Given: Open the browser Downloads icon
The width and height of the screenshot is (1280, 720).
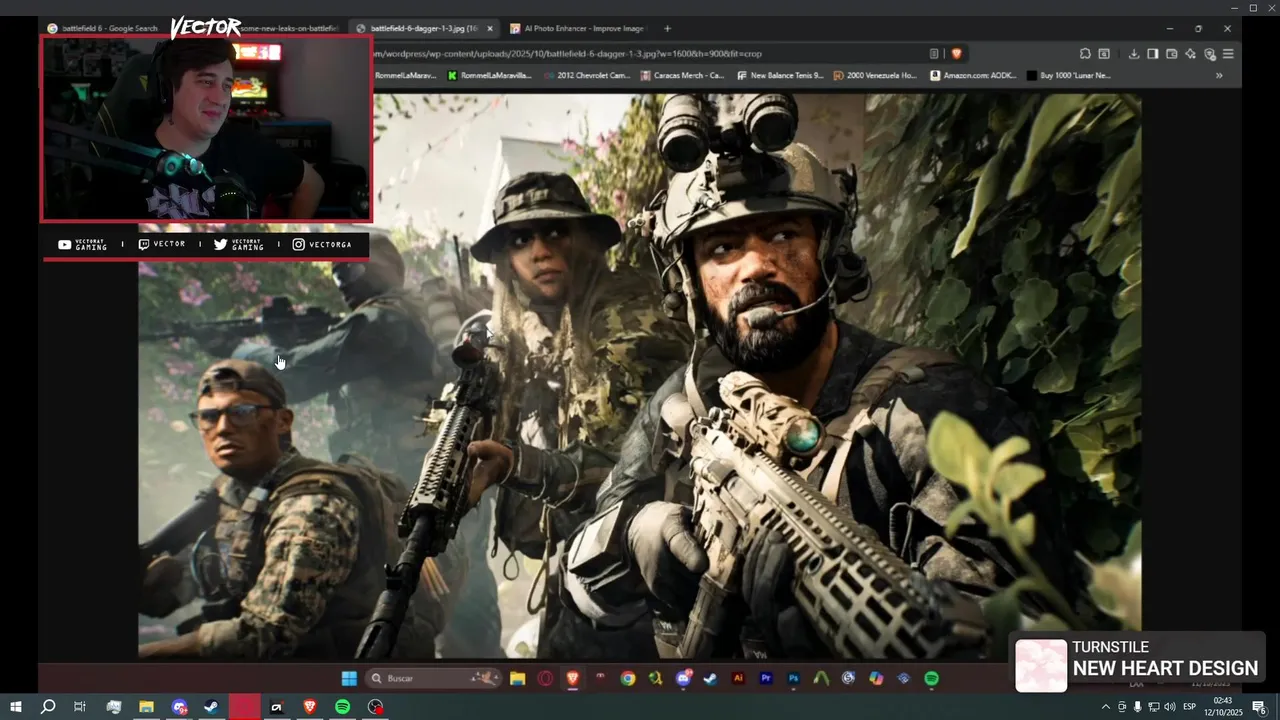Looking at the screenshot, I should 1134,54.
